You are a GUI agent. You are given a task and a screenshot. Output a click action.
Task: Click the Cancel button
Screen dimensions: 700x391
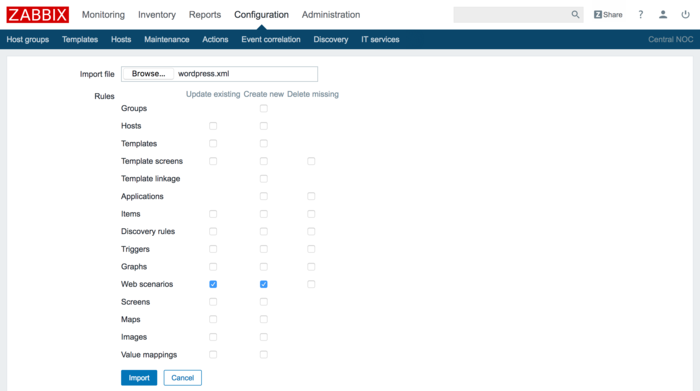tap(183, 378)
